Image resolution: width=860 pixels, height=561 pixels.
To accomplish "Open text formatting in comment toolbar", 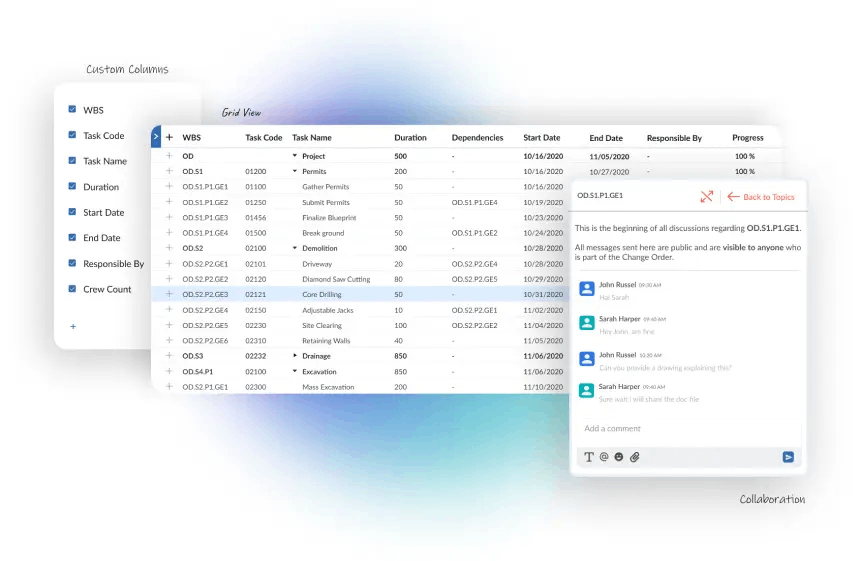I will coord(589,457).
